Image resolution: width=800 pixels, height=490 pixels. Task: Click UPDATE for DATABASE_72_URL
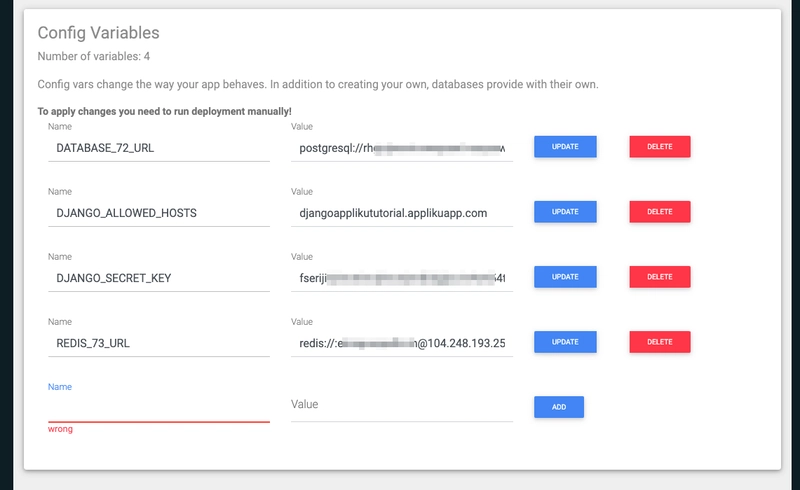(565, 146)
